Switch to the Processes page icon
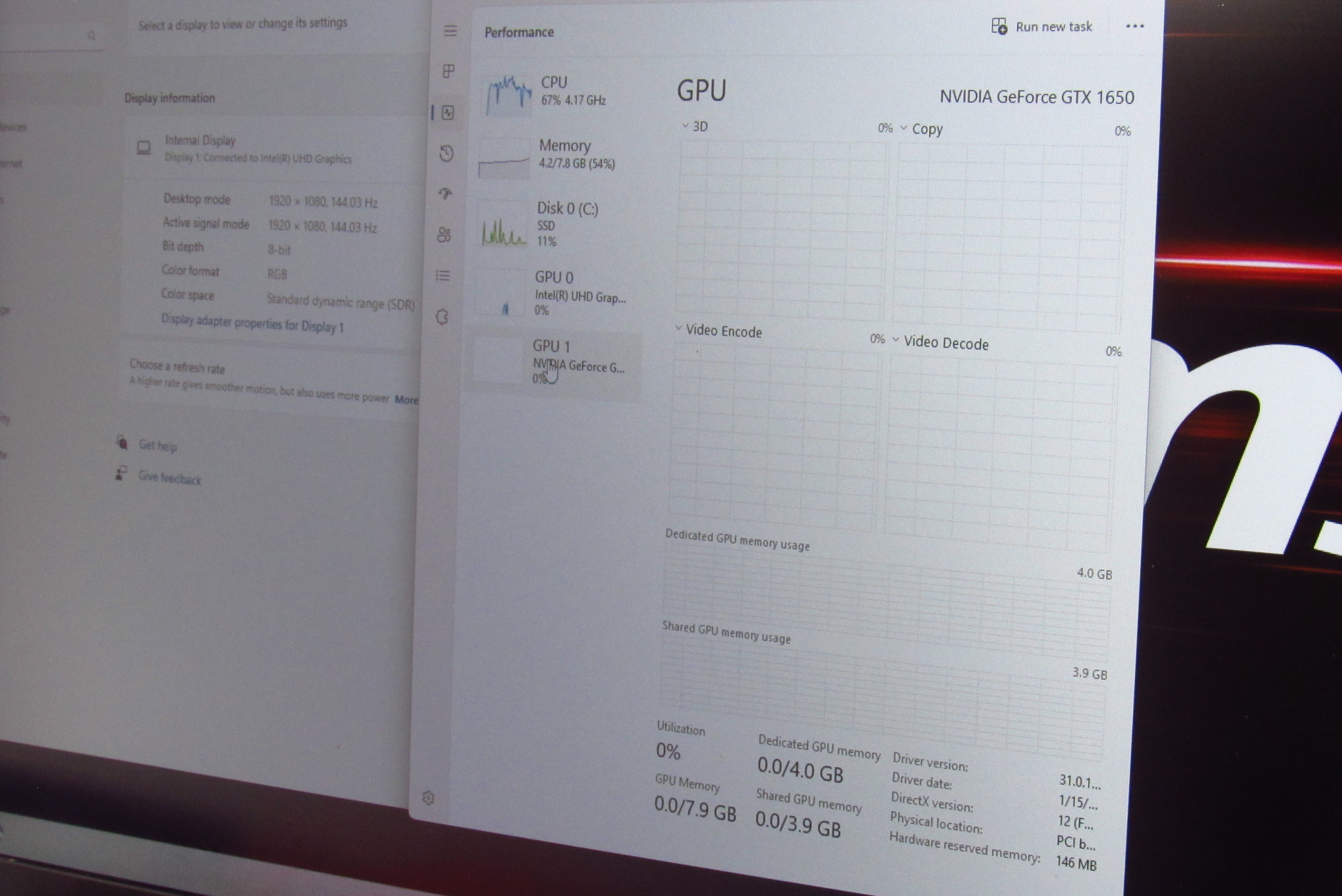The image size is (1342, 896). pyautogui.click(x=449, y=71)
